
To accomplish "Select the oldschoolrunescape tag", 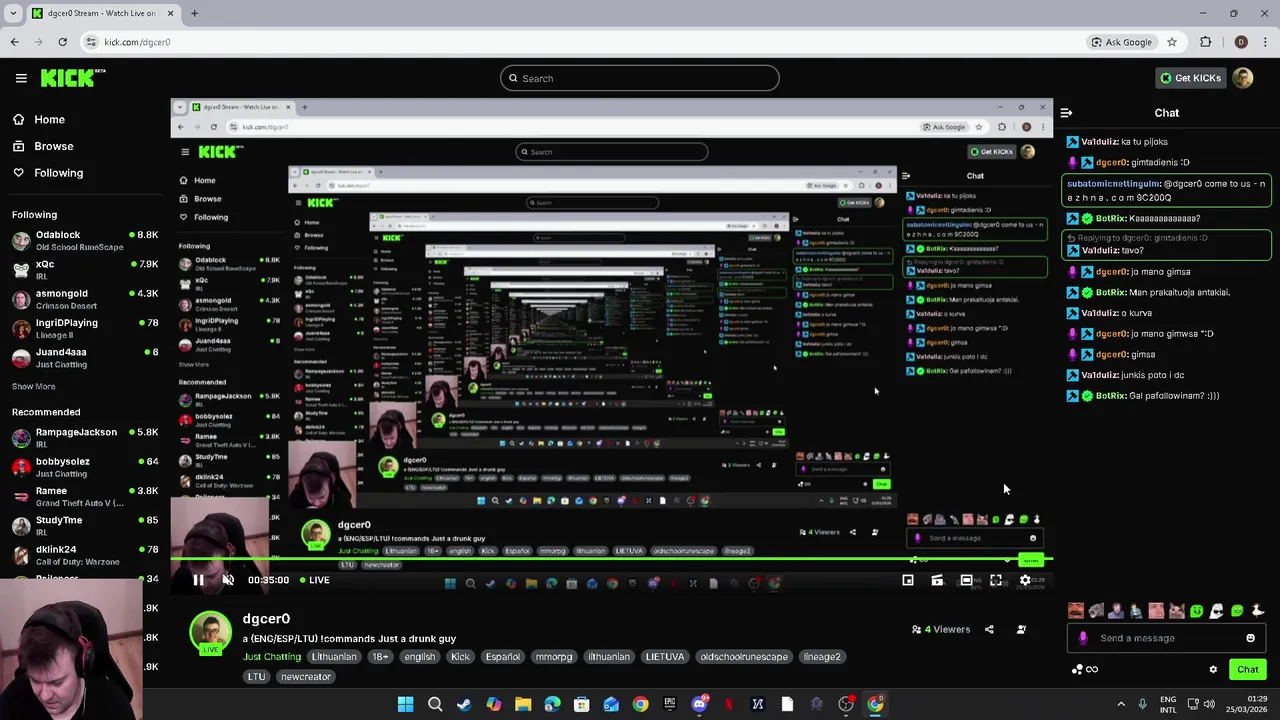I will point(744,657).
